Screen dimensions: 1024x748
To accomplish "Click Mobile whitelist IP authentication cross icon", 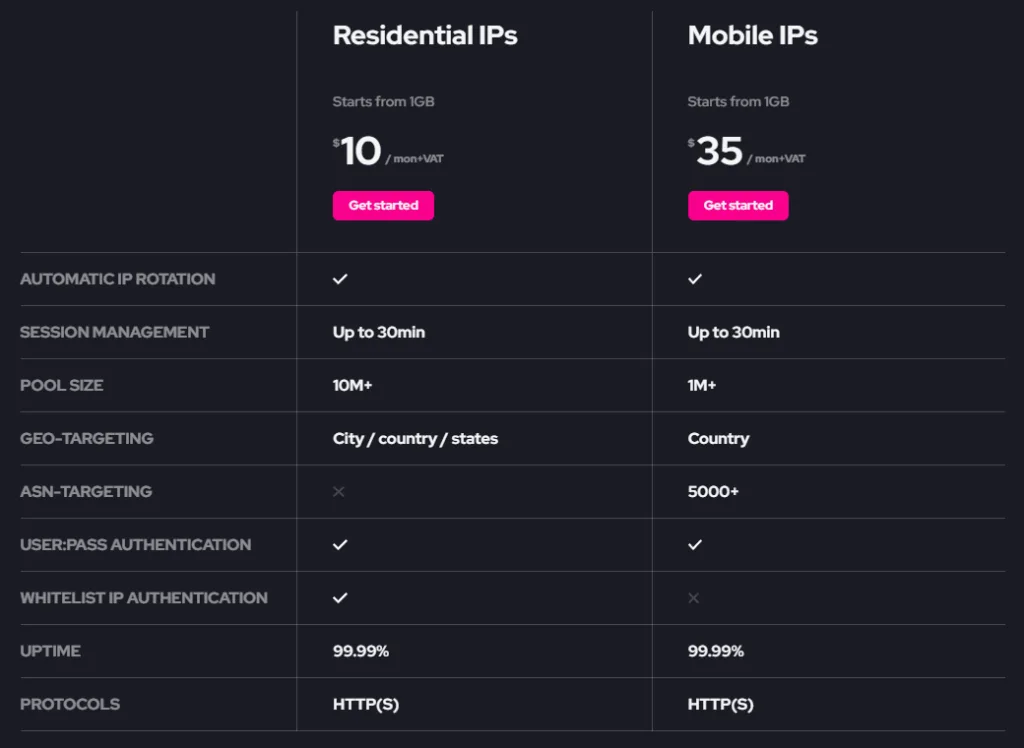I will tap(694, 598).
